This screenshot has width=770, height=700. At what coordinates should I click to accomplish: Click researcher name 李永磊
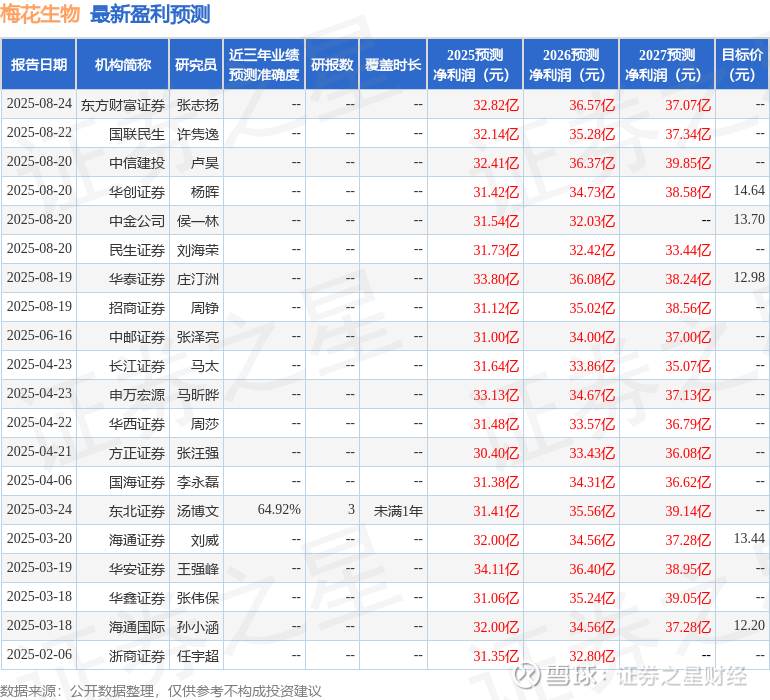tap(197, 482)
